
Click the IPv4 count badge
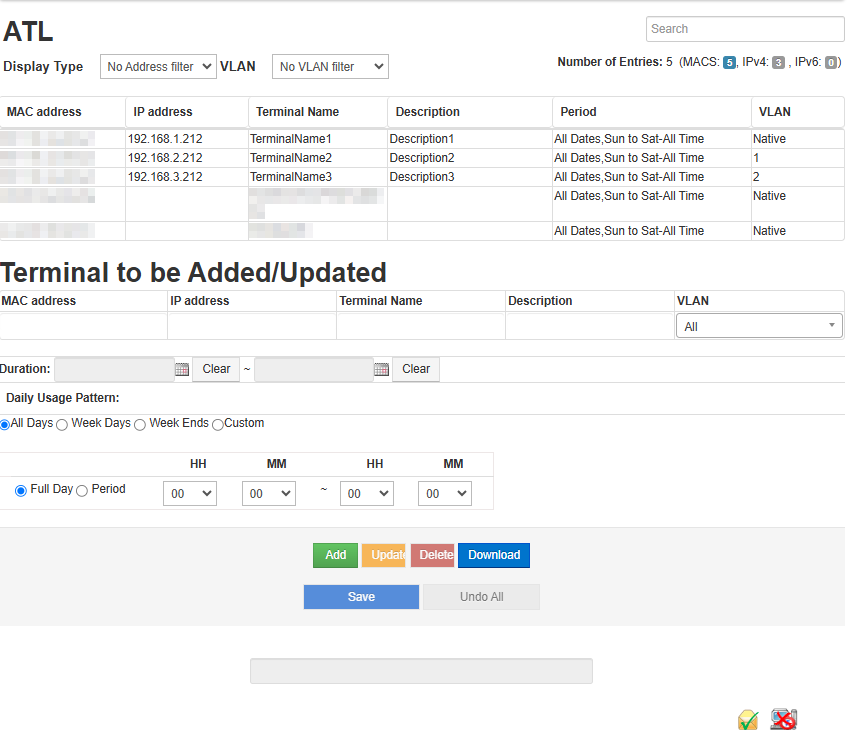pyautogui.click(x=778, y=63)
